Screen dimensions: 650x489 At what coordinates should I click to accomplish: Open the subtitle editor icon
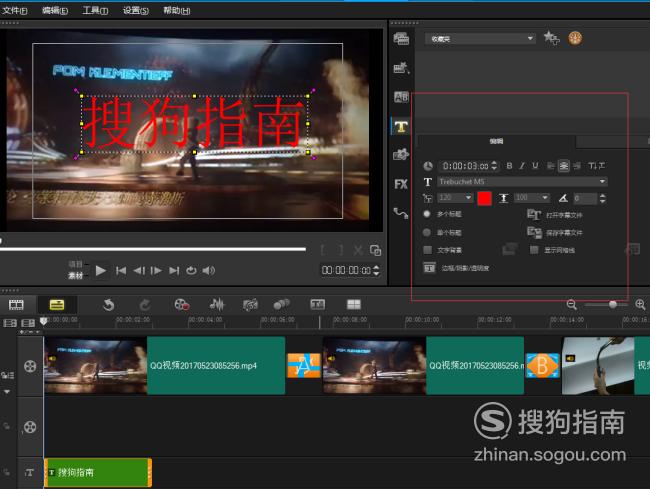point(318,305)
